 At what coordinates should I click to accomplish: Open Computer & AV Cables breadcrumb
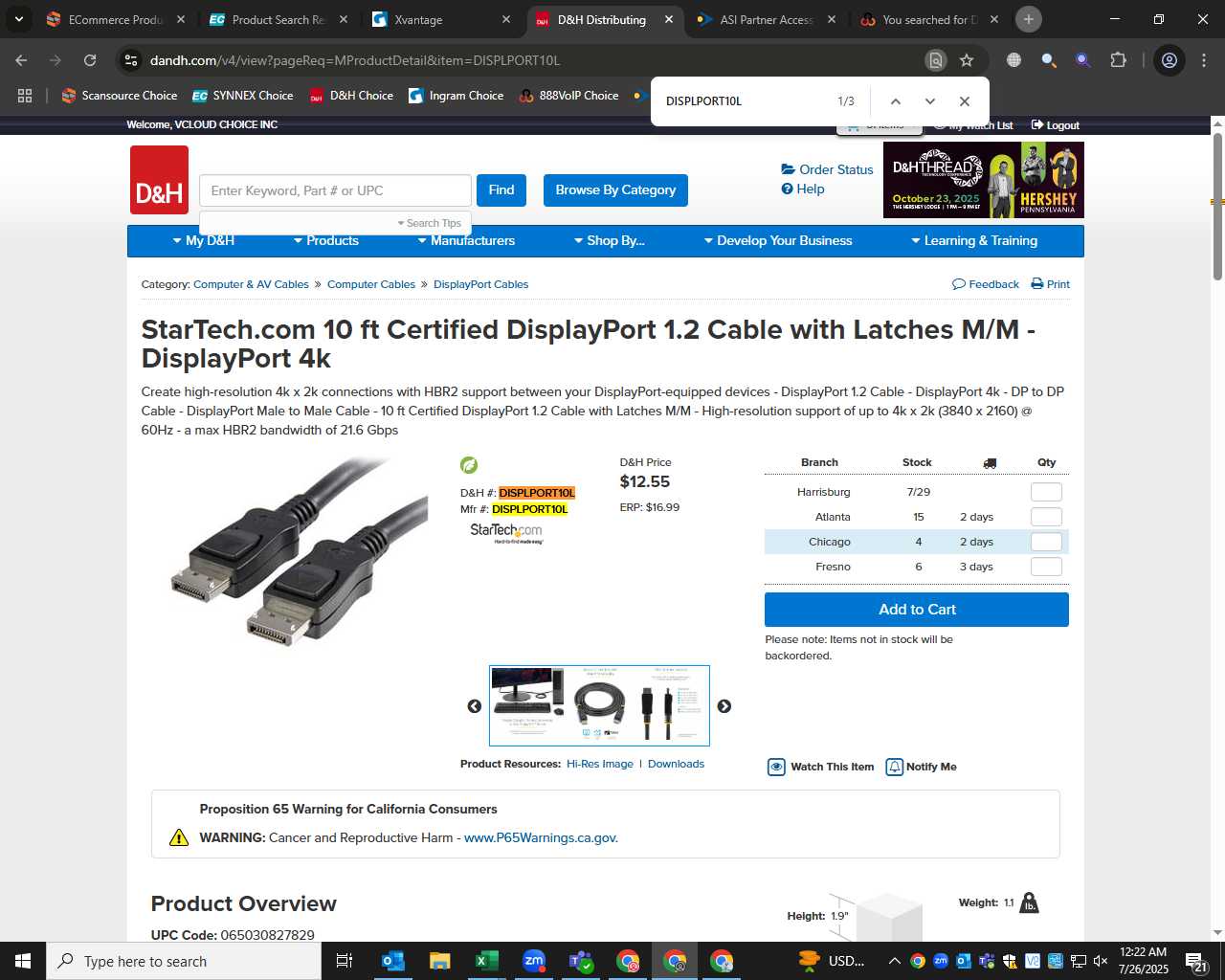(251, 284)
